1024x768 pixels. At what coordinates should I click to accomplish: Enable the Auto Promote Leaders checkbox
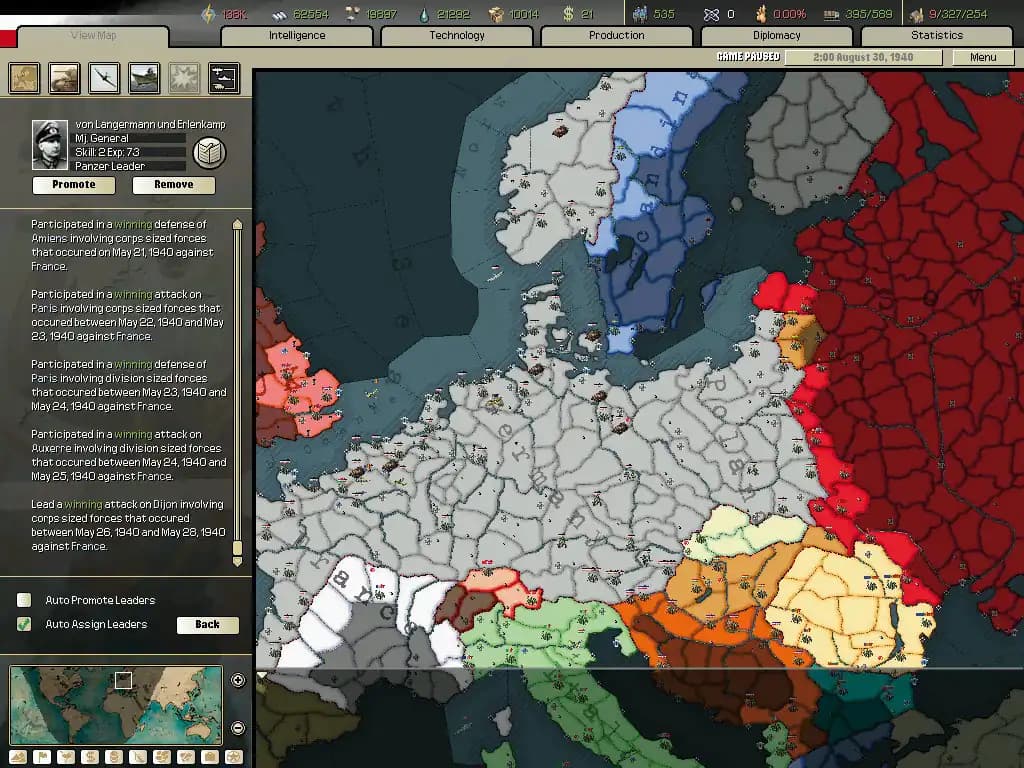[x=25, y=600]
